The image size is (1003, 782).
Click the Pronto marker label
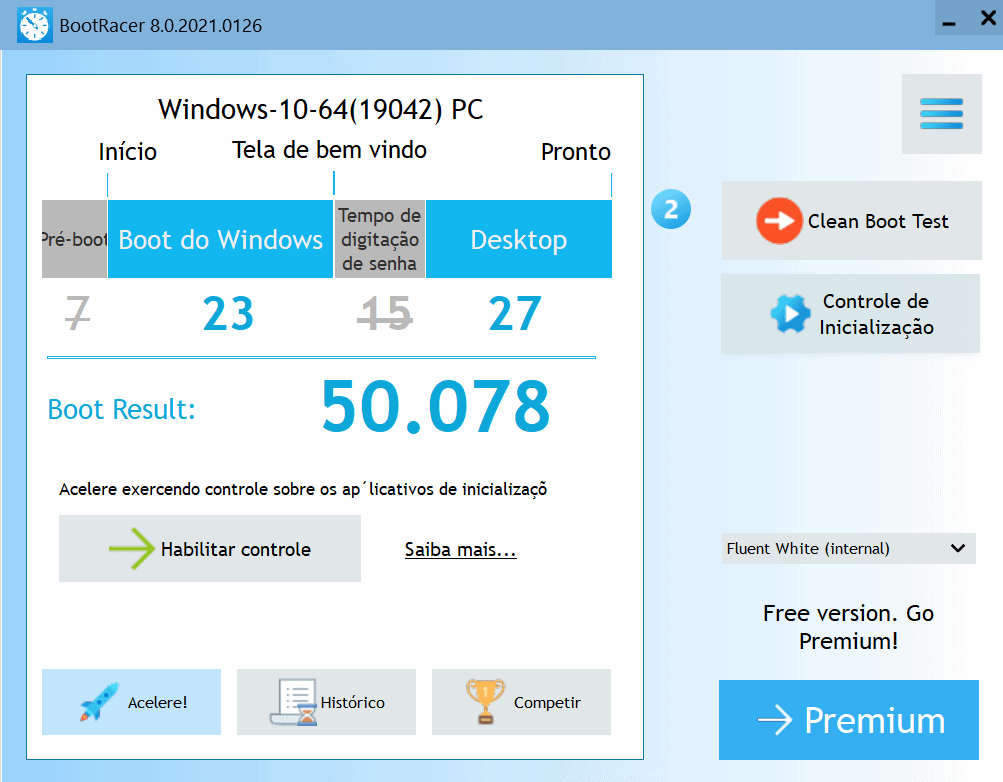576,152
